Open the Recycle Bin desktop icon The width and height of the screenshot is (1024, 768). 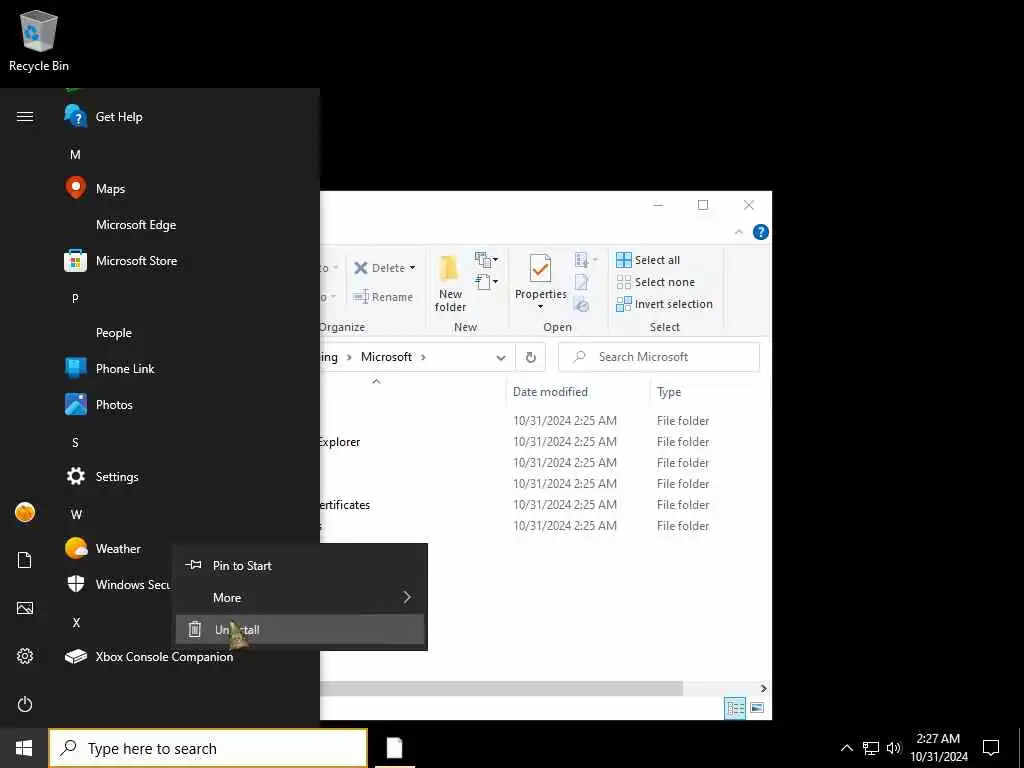tap(39, 40)
